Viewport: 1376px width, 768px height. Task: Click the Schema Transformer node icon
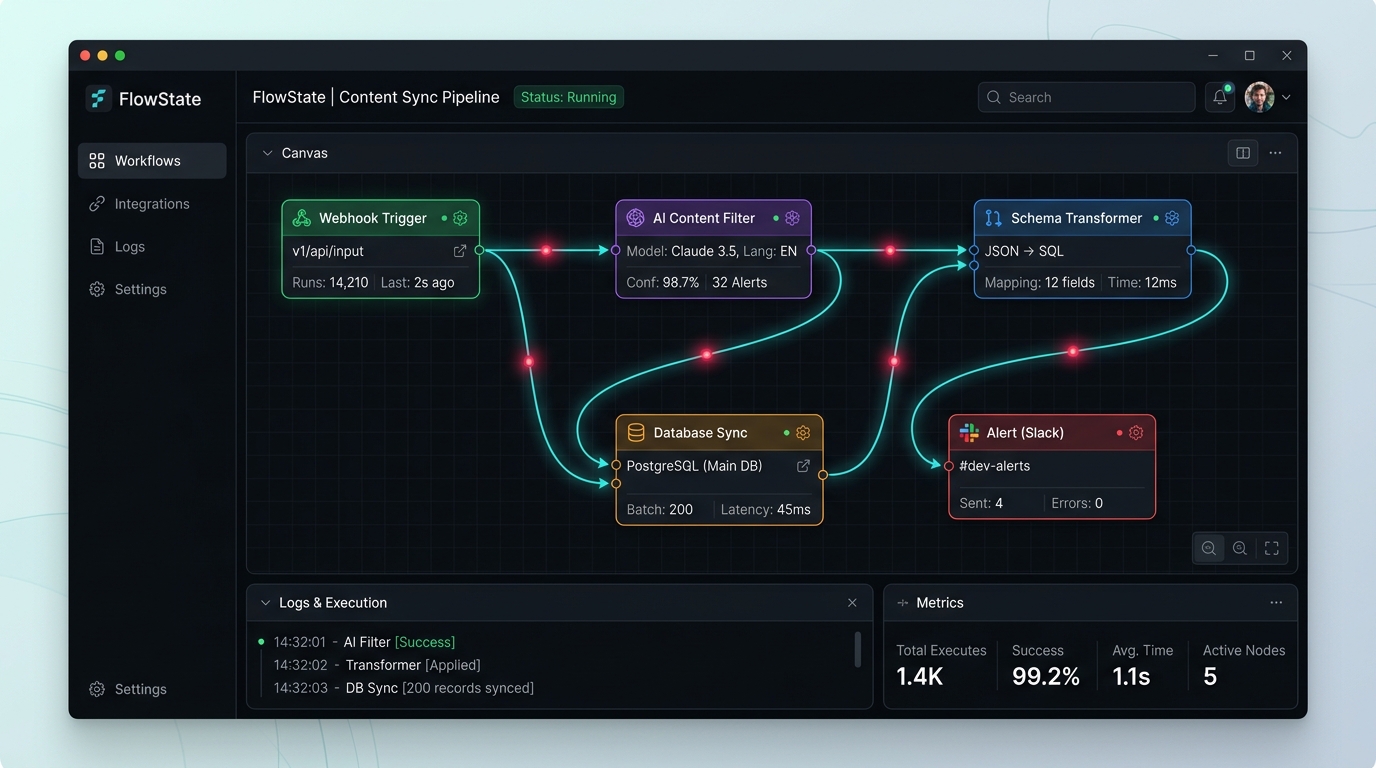coord(993,218)
